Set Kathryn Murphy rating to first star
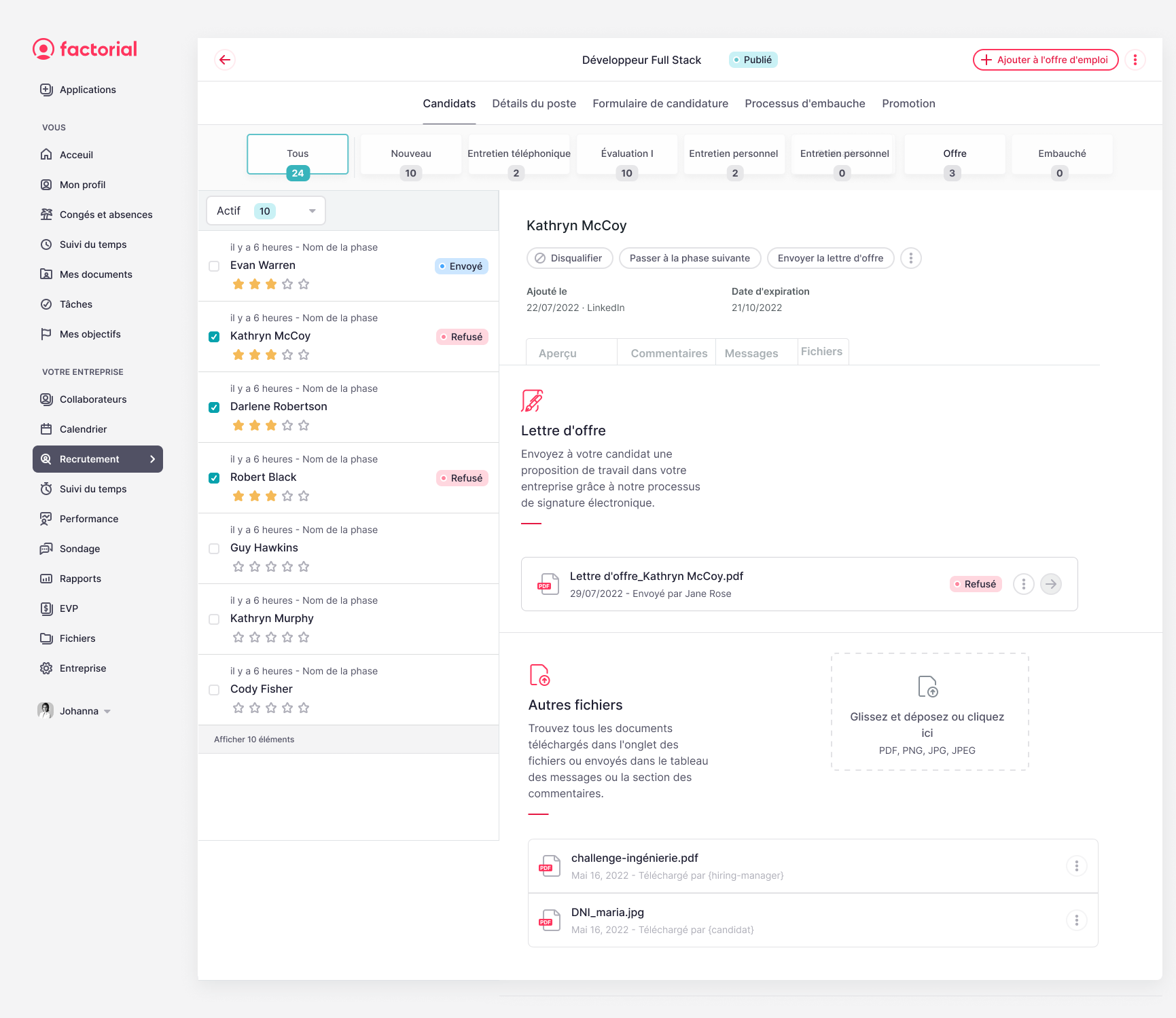 click(x=238, y=637)
